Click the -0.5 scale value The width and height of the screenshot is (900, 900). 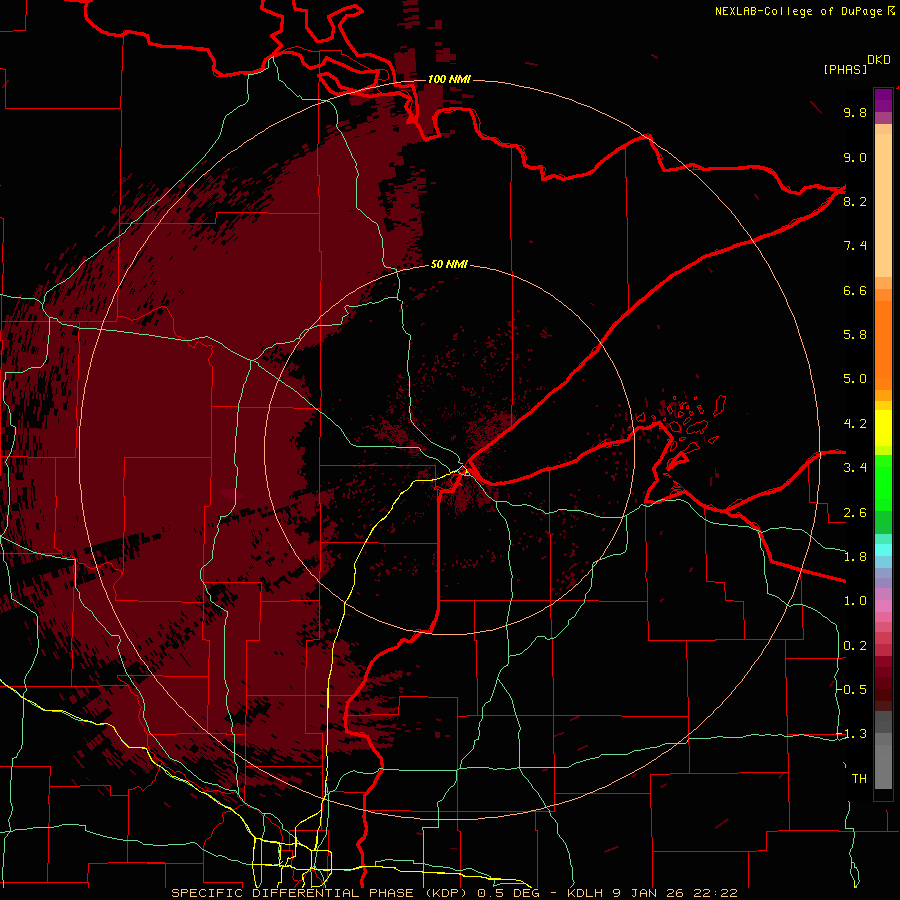(x=851, y=690)
